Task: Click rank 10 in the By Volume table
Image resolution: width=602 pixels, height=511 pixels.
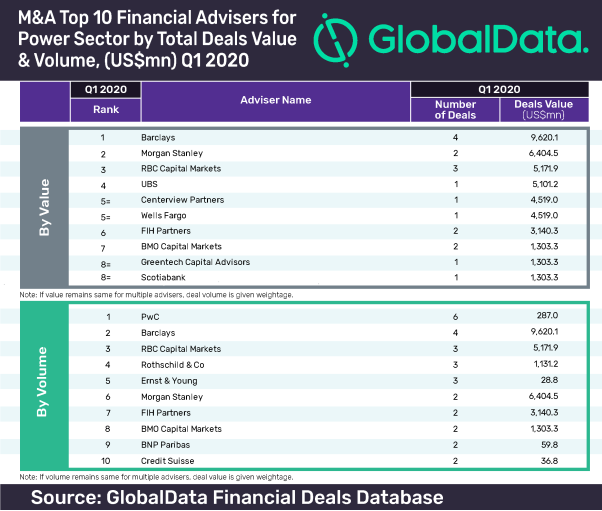Action: pyautogui.click(x=106, y=461)
